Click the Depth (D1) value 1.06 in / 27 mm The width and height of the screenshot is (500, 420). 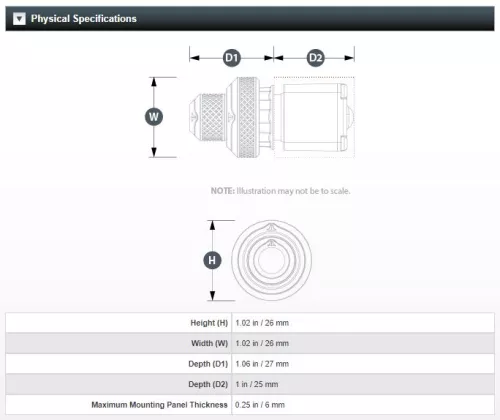coord(262,364)
